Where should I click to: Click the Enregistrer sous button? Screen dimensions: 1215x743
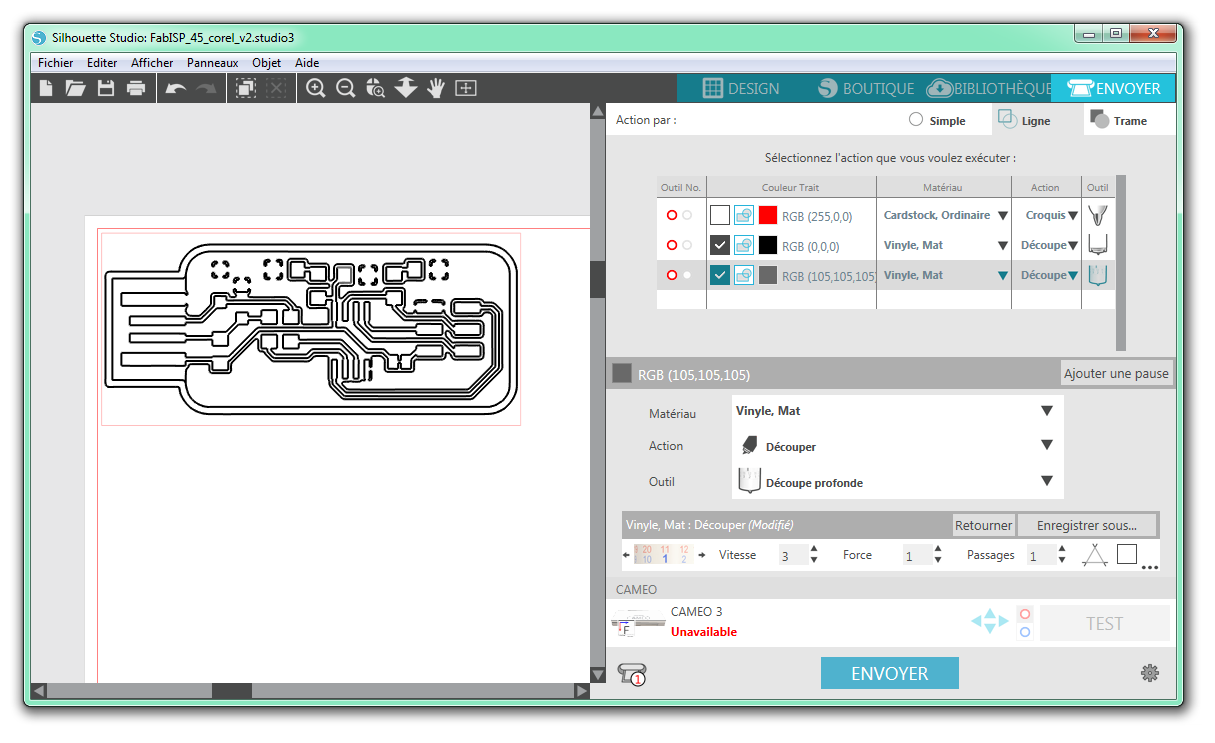point(1088,525)
